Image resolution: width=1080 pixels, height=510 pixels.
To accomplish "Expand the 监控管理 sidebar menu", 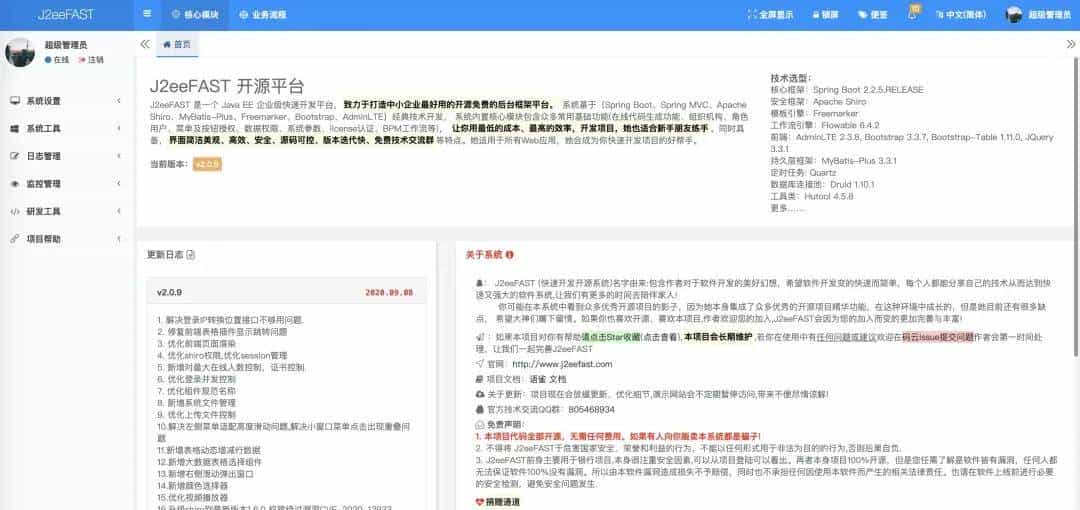I will tap(67, 184).
